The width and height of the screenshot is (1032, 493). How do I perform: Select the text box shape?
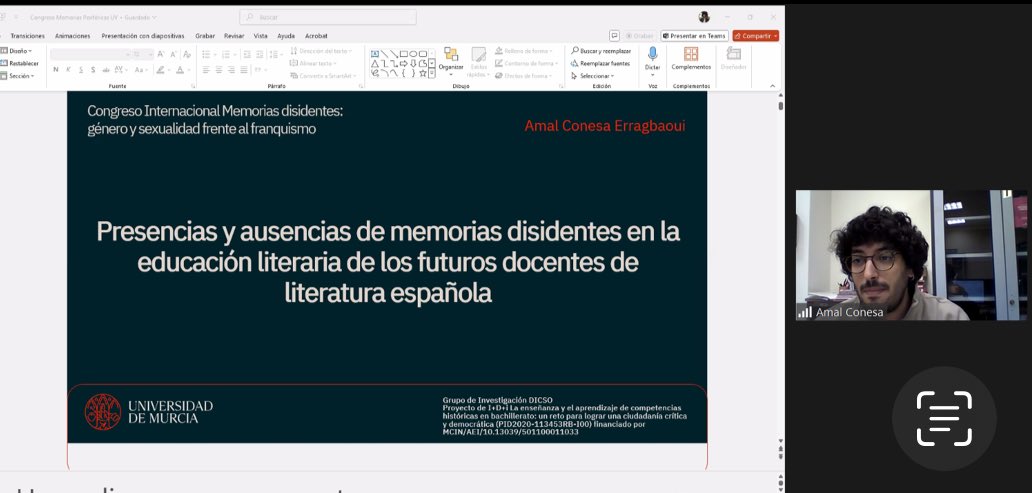pos(375,54)
